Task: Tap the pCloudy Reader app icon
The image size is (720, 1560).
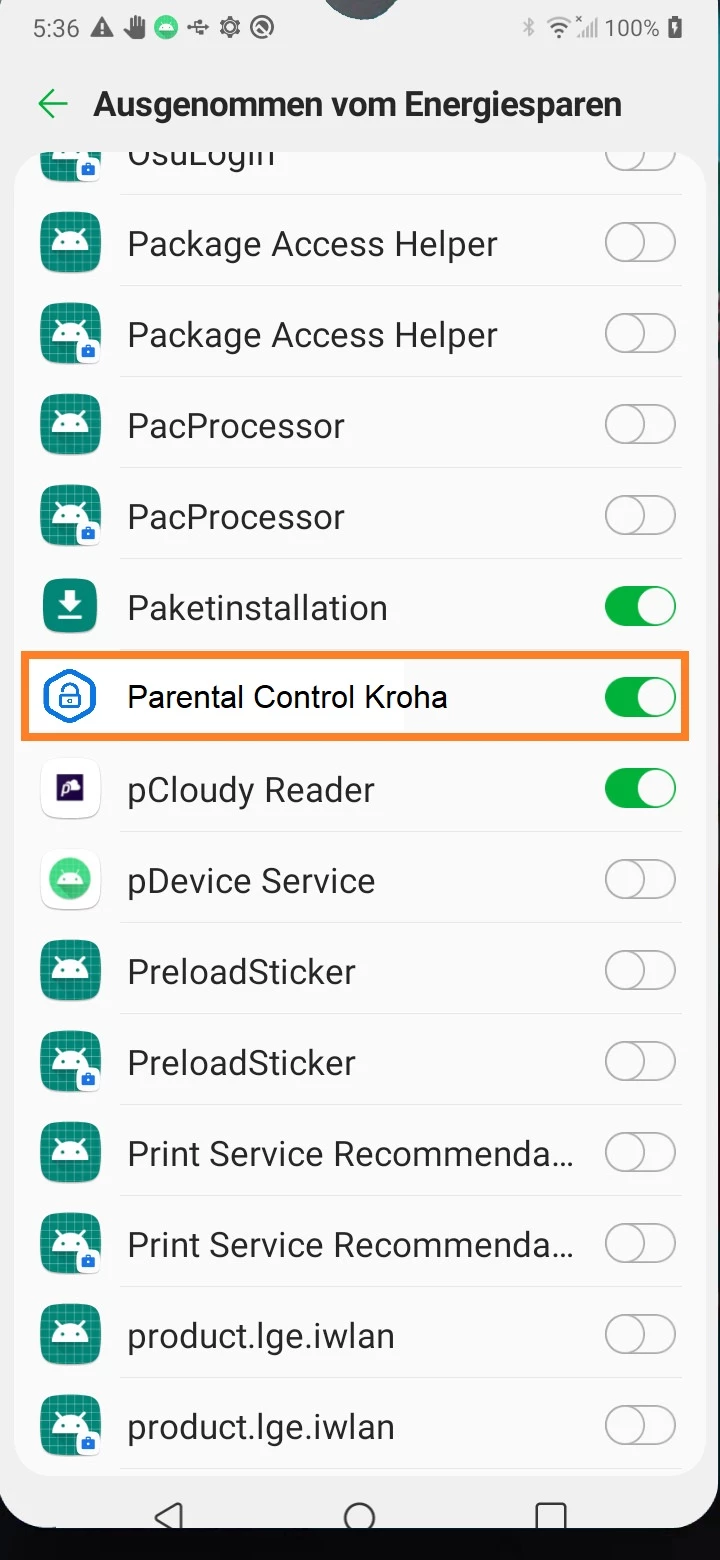Action: (70, 789)
